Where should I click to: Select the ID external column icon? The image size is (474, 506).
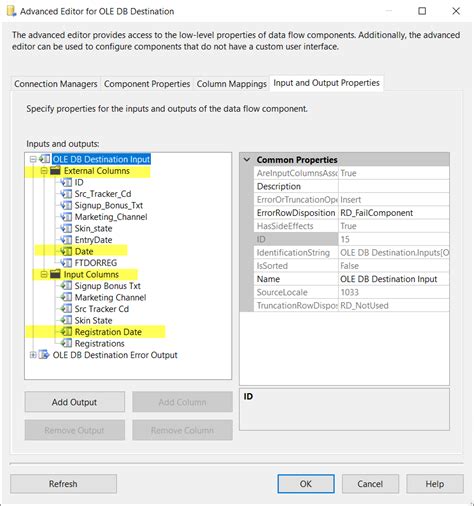tap(66, 182)
